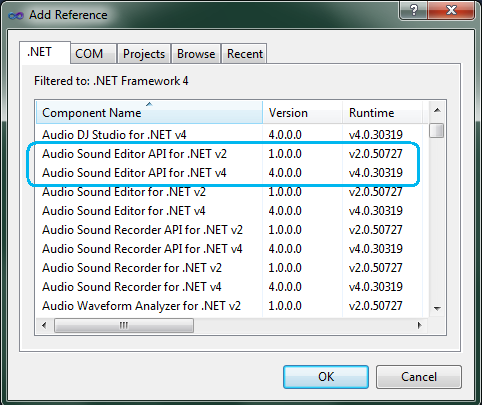Click version 1.0.0.0 of Sound Editor API v2
482x405 pixels.
285,154
